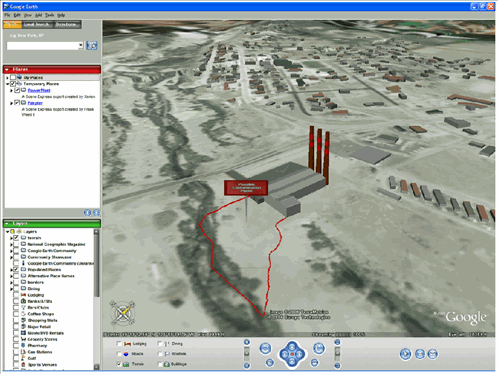Viewport: 498px width, 374px height.
Task: Tilt the view using the button below the tilt slider
Action: (337, 365)
